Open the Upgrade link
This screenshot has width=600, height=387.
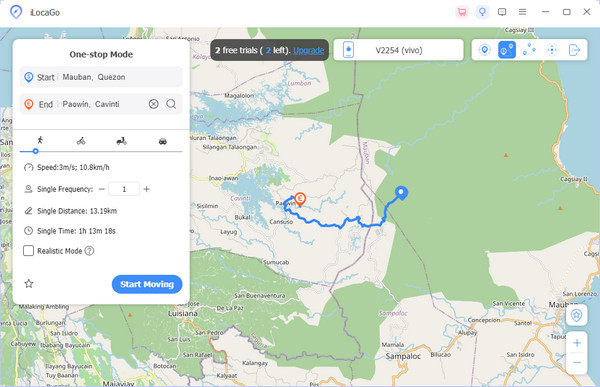click(308, 50)
